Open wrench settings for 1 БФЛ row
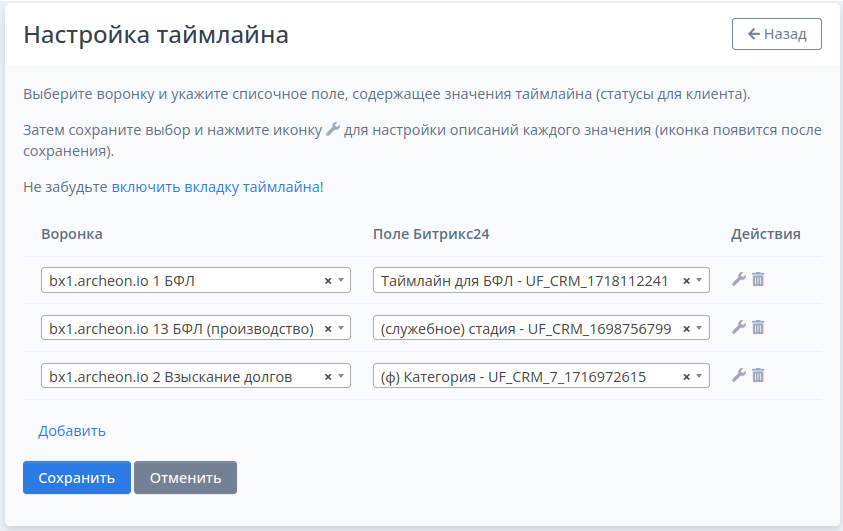Screen dimensions: 843x531 tap(739, 279)
